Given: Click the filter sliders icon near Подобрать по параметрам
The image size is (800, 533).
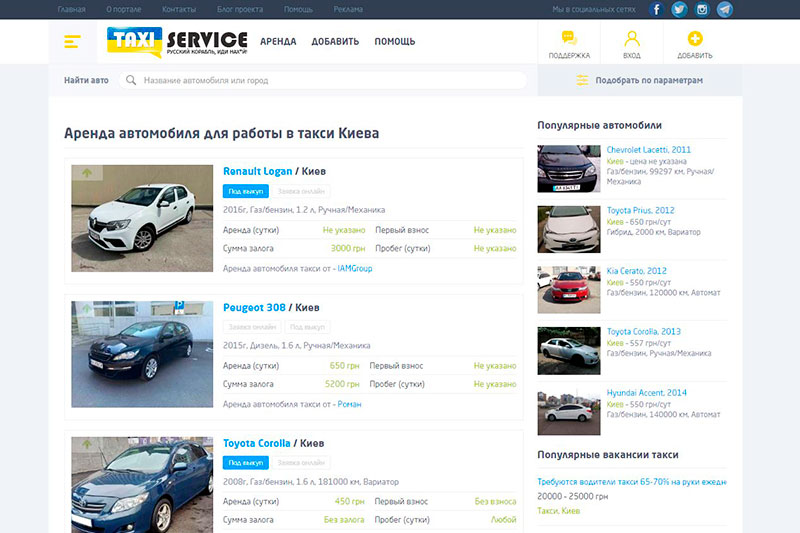Looking at the screenshot, I should point(582,80).
